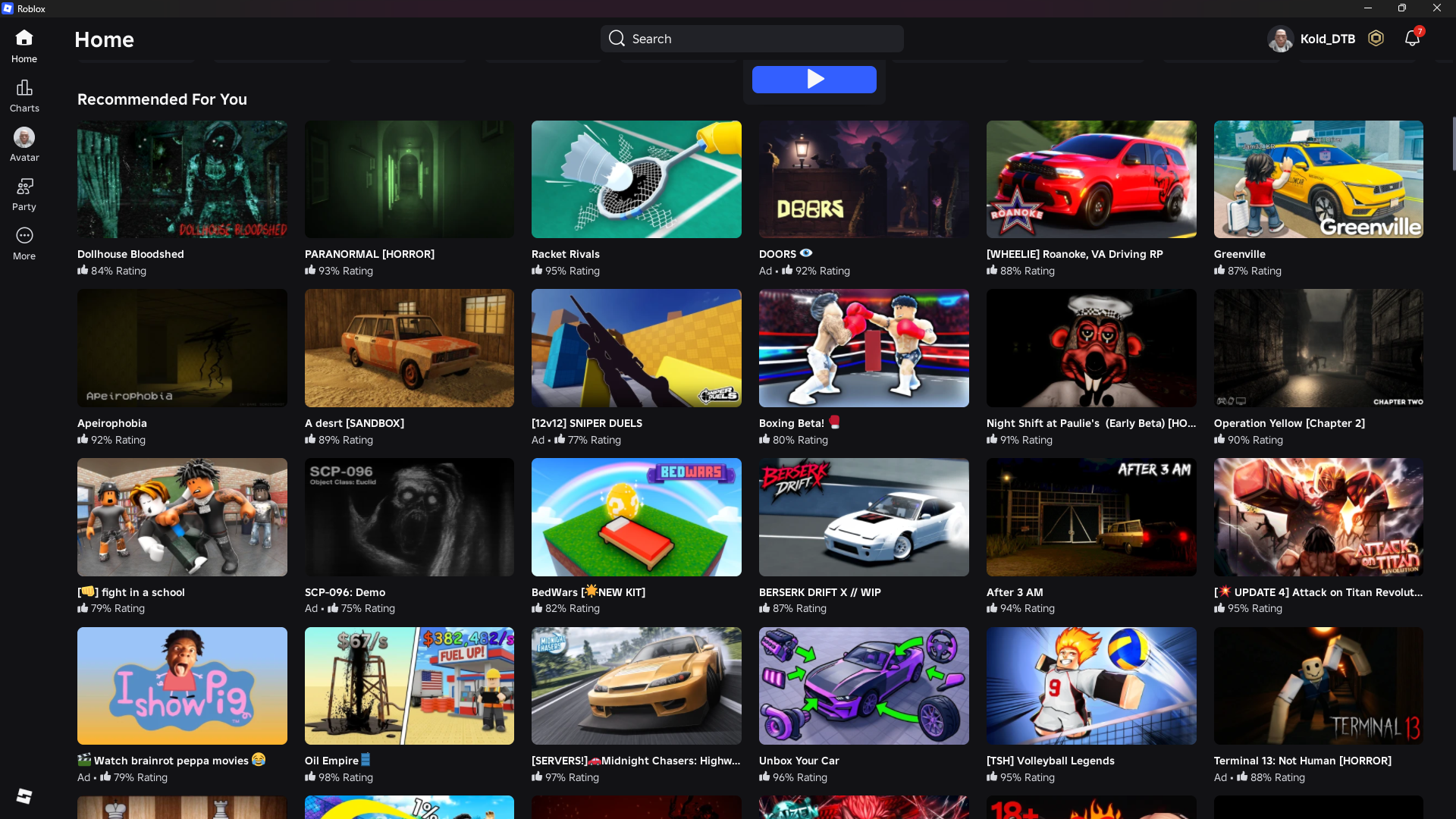Open the Greenville game thumbnail
Image resolution: width=1456 pixels, height=819 pixels.
tap(1319, 179)
